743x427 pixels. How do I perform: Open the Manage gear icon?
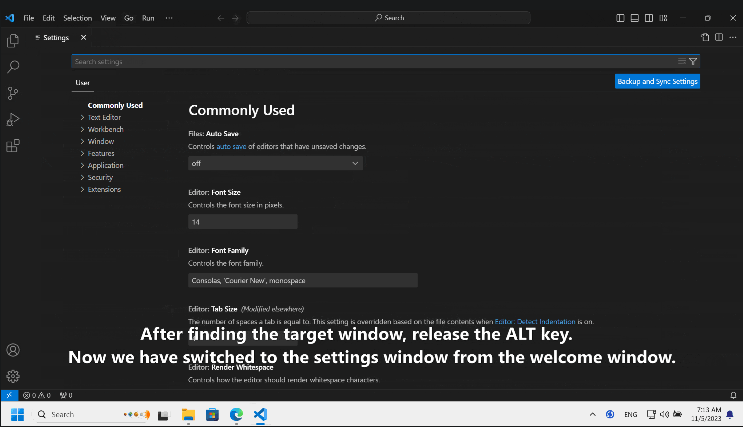(13, 376)
